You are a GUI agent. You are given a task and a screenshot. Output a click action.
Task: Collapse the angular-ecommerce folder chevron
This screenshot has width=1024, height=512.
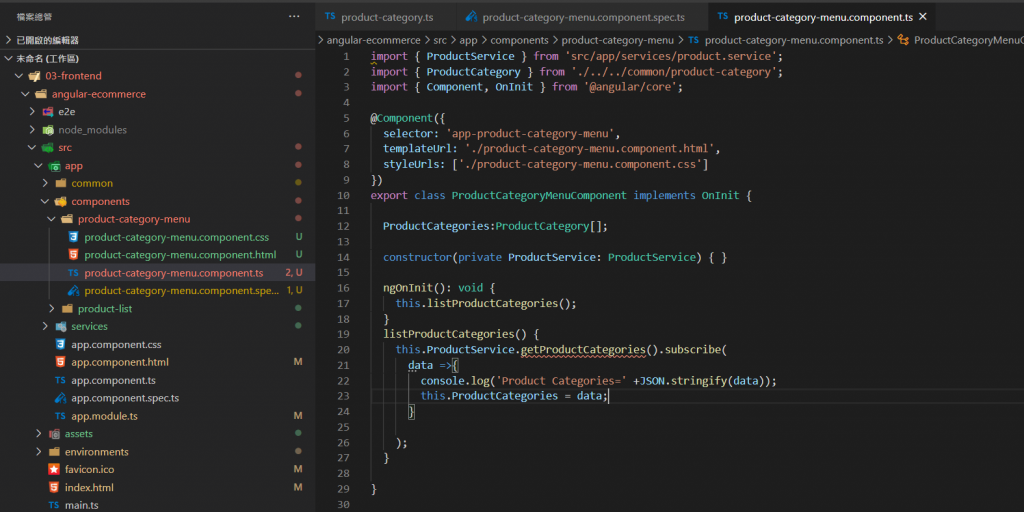[x=25, y=94]
